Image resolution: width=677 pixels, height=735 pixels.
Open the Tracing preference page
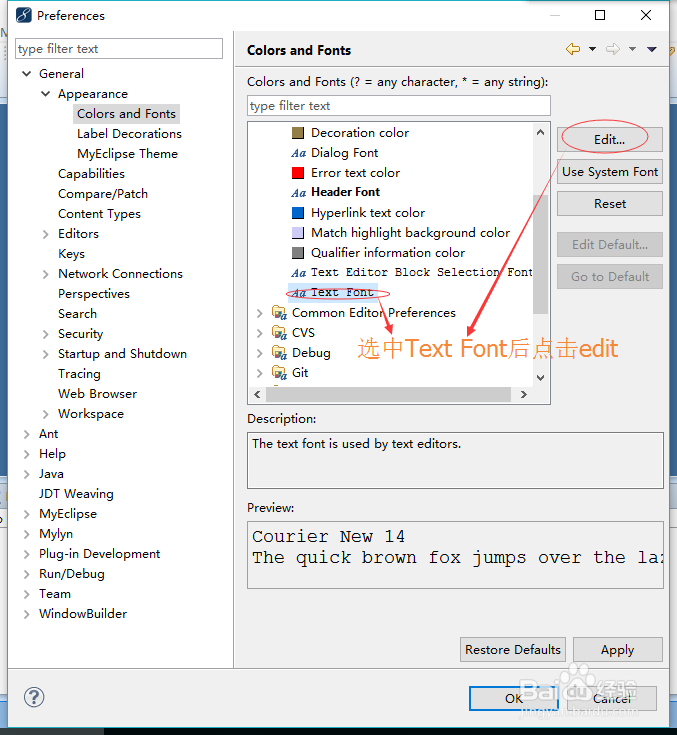pyautogui.click(x=79, y=374)
